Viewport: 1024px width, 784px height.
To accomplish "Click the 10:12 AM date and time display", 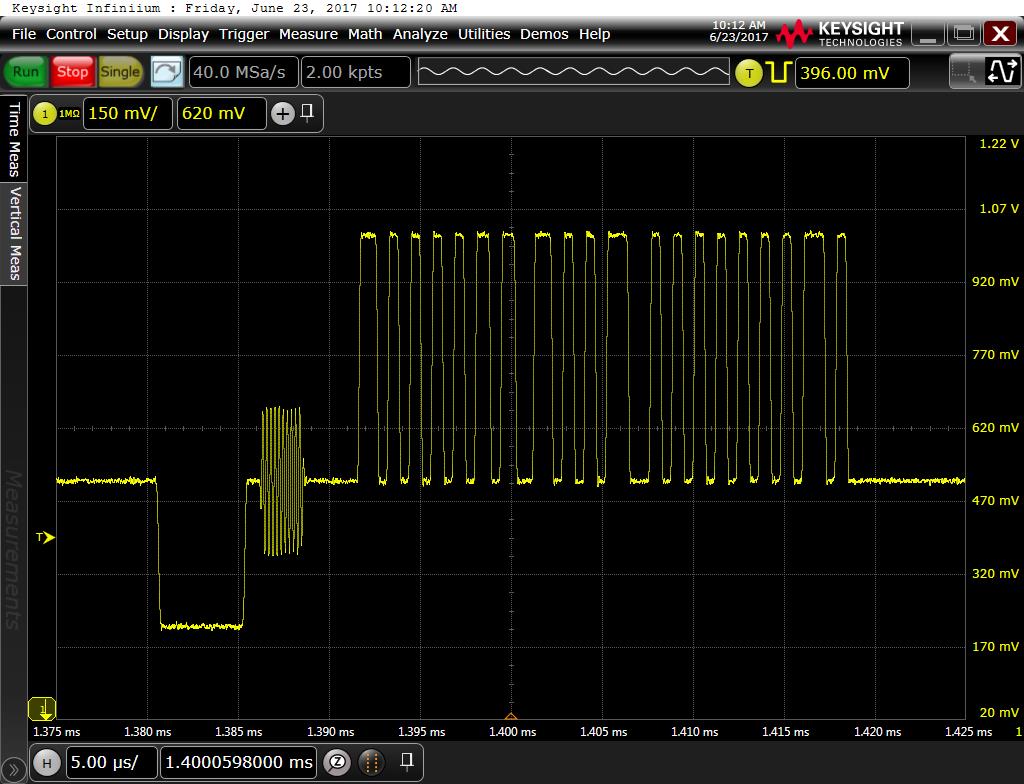I will (x=739, y=31).
